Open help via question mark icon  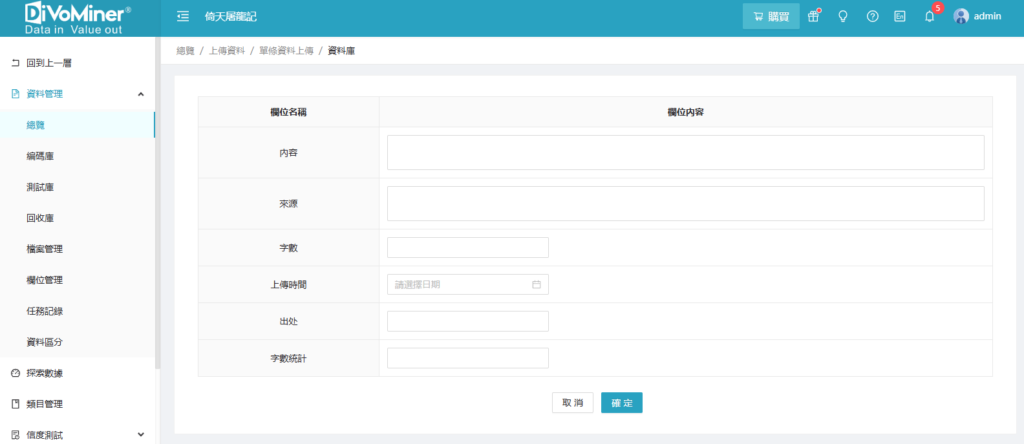(872, 16)
